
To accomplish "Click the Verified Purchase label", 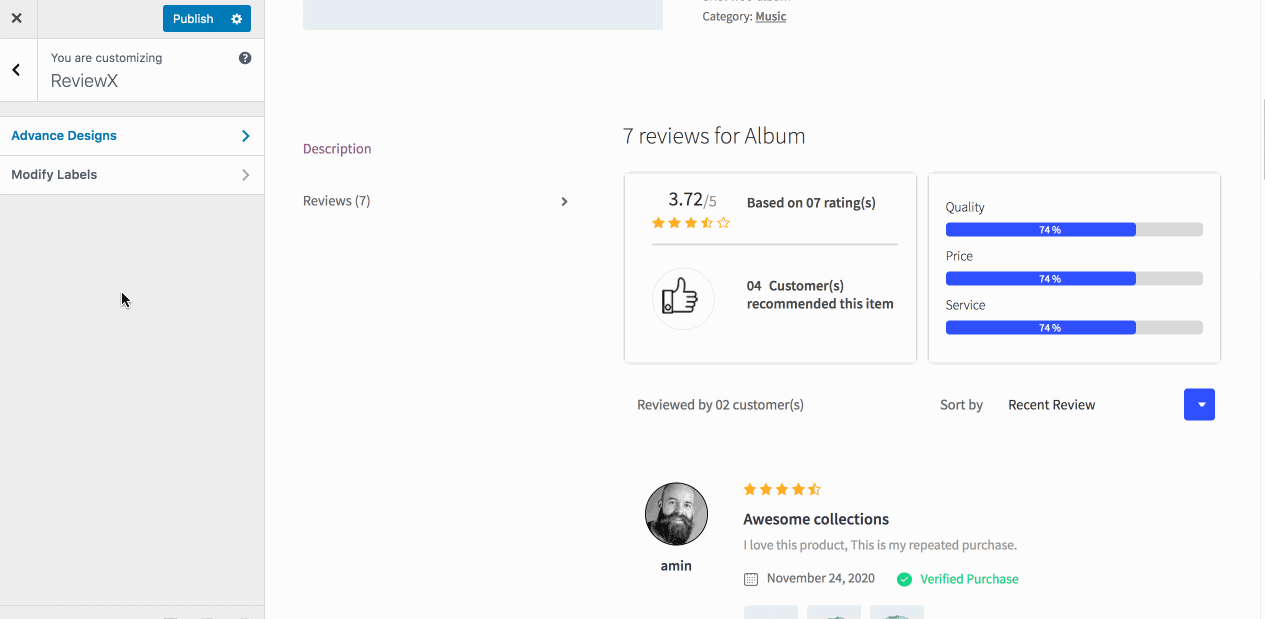I will 967,579.
